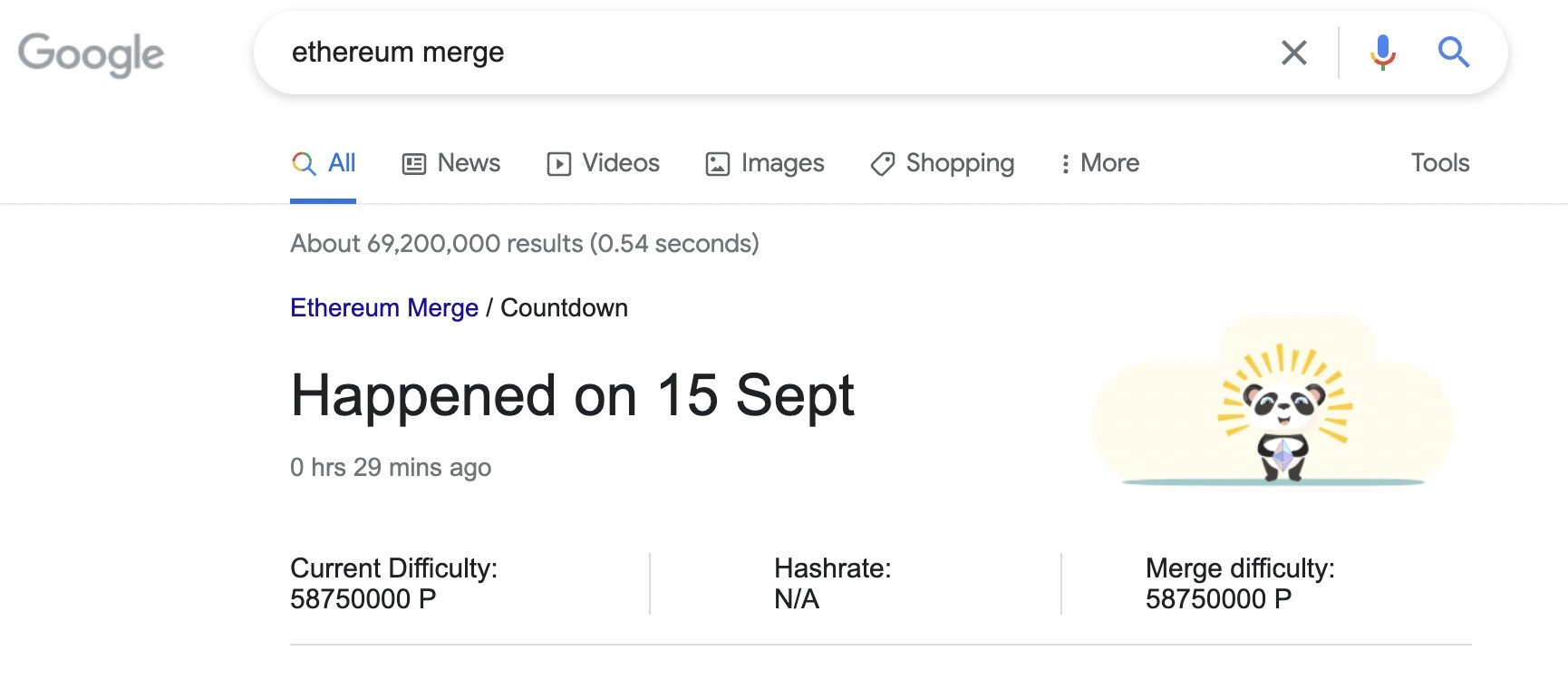Click the 'Happened on 15 Sept' heading

(572, 396)
